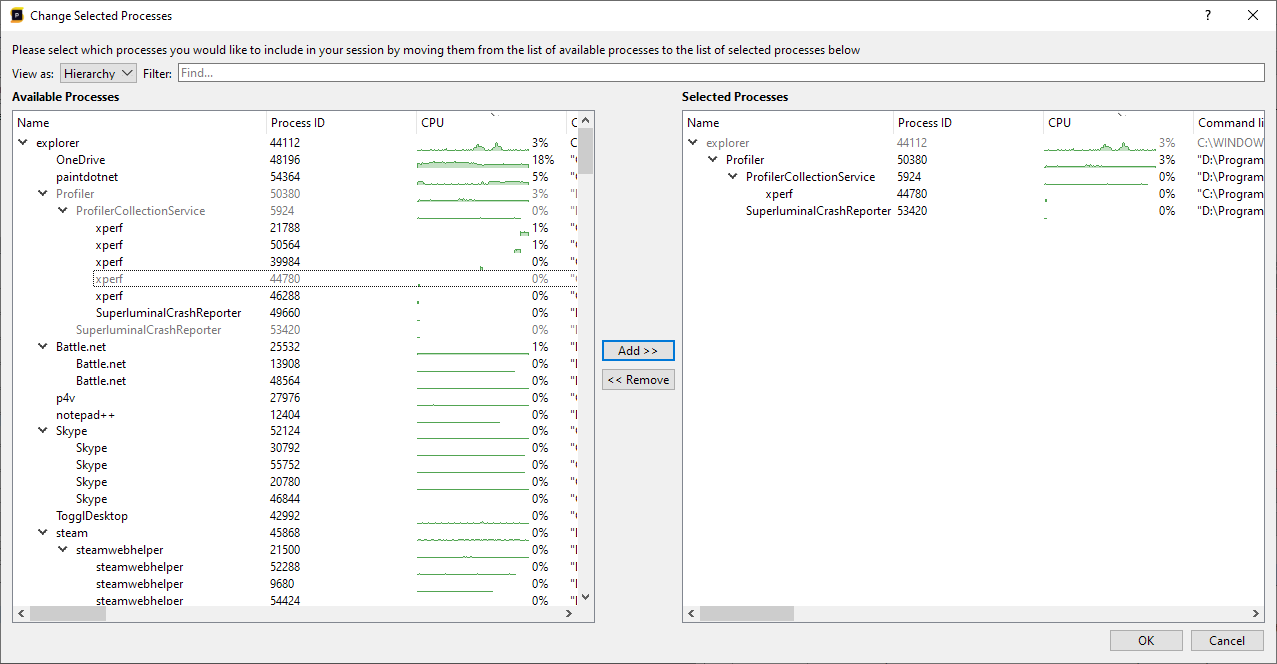Click the Superluminal app icon in title bar
Viewport: 1277px width, 664px height.
click(17, 16)
